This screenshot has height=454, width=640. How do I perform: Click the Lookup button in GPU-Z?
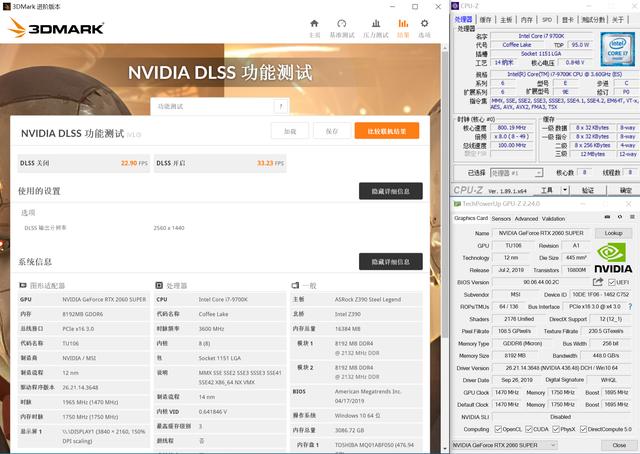pyautogui.click(x=613, y=233)
